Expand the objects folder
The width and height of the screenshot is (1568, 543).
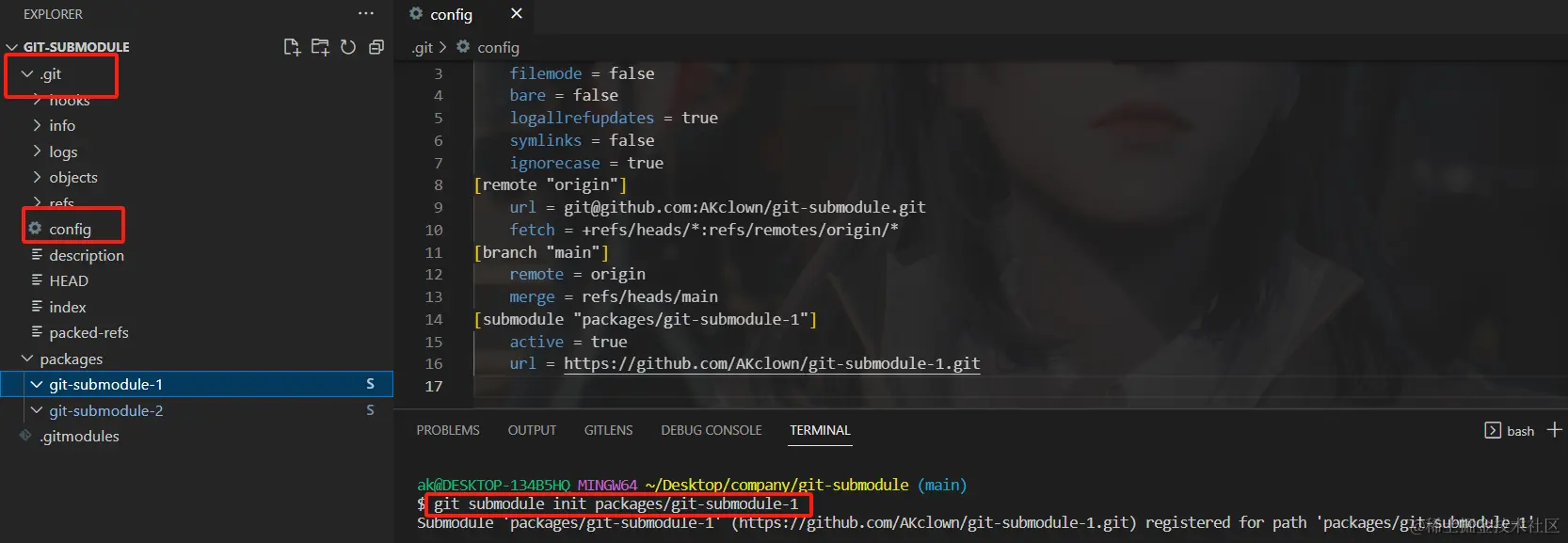(37, 177)
